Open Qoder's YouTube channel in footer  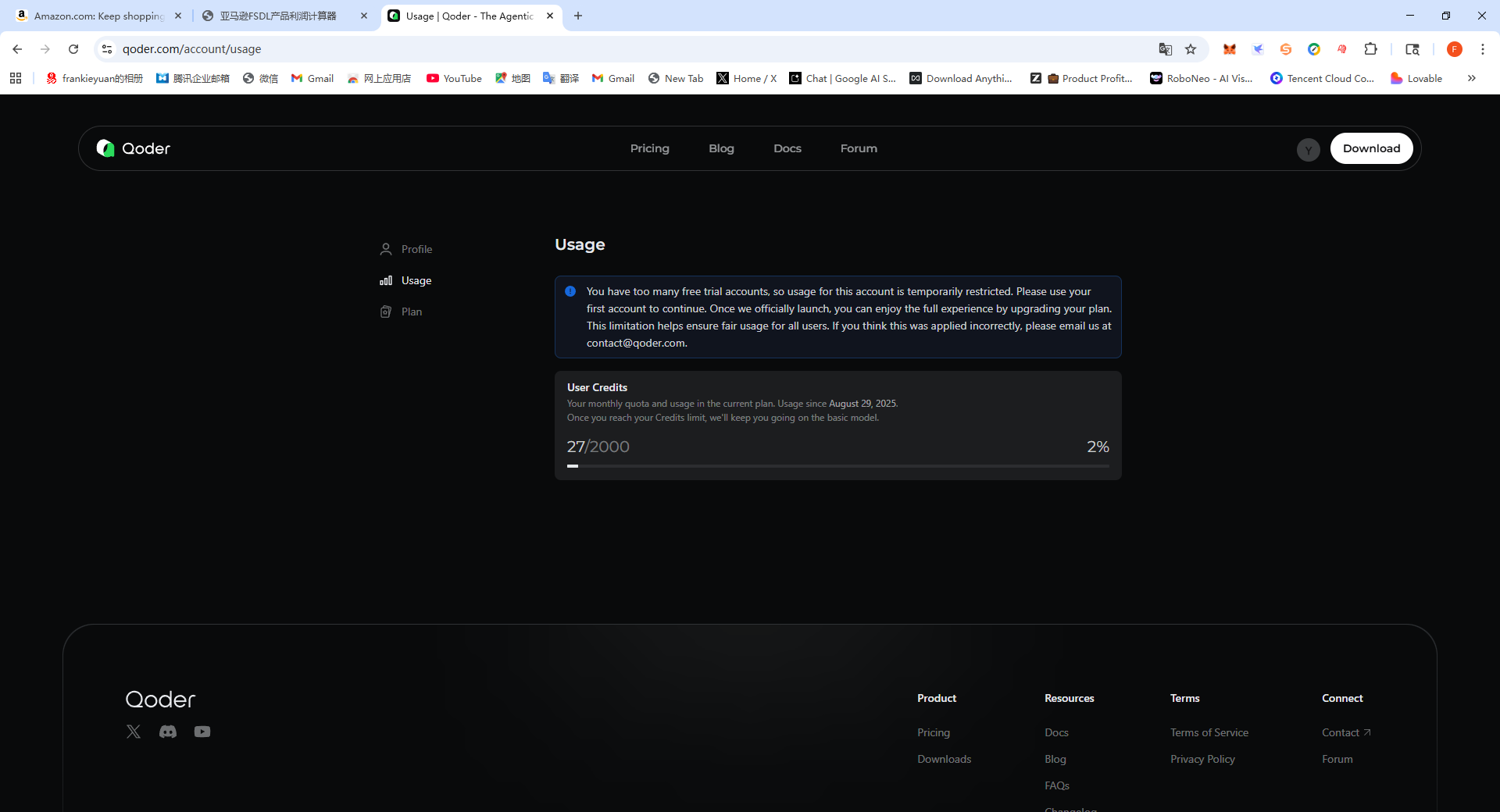click(202, 732)
